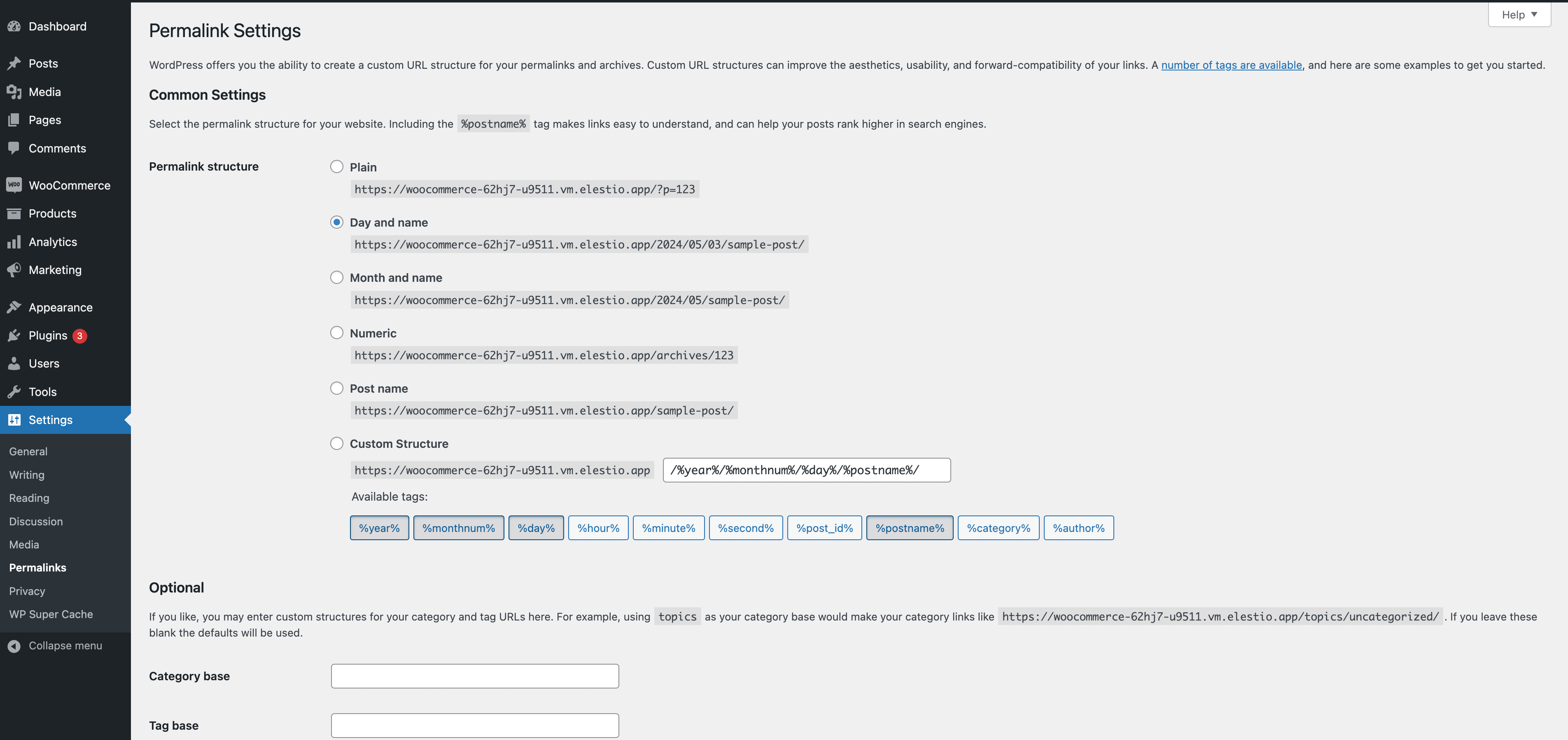Click the example URL ending archives/123
The width and height of the screenshot is (1568, 740).
pos(544,355)
